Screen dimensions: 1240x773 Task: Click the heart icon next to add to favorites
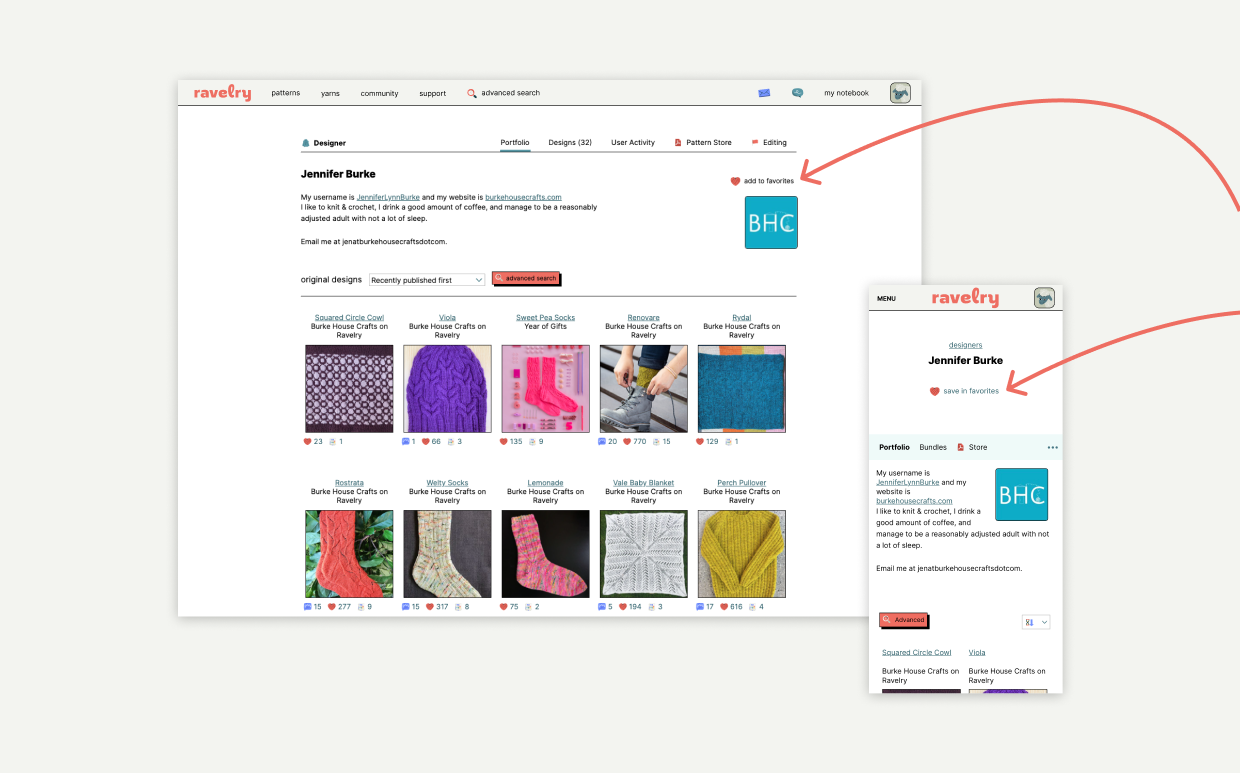point(735,181)
